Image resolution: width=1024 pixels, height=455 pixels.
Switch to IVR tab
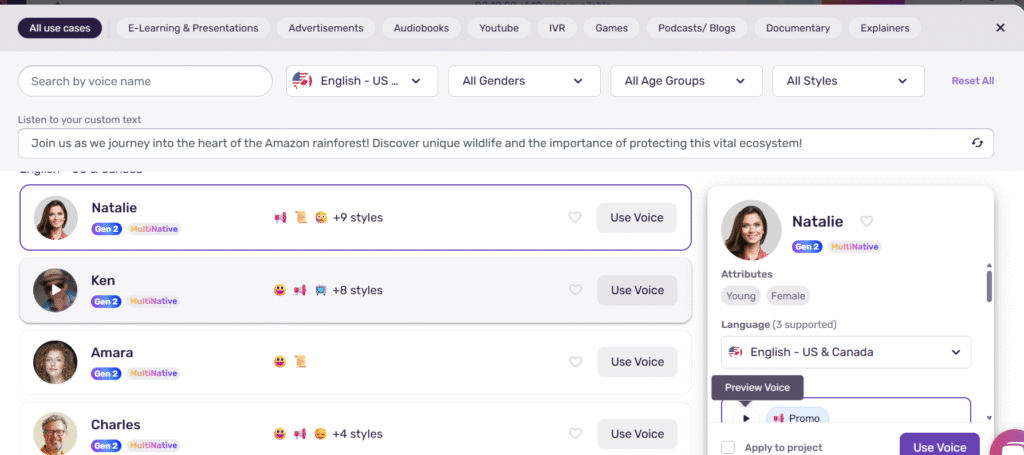pos(557,28)
